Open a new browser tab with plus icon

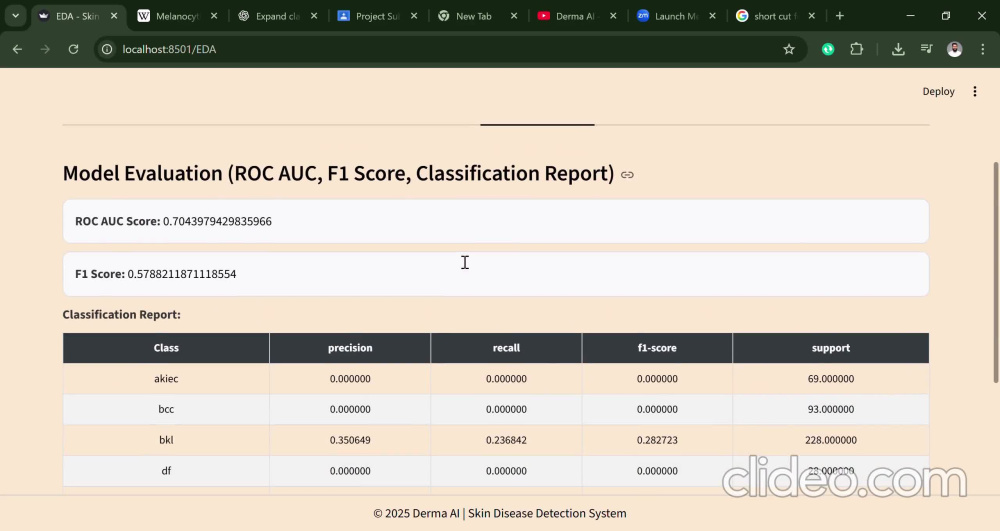(840, 16)
